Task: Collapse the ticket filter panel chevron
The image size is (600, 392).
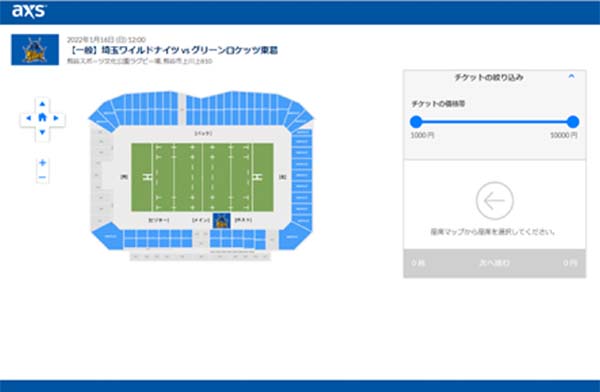Action: click(x=571, y=77)
